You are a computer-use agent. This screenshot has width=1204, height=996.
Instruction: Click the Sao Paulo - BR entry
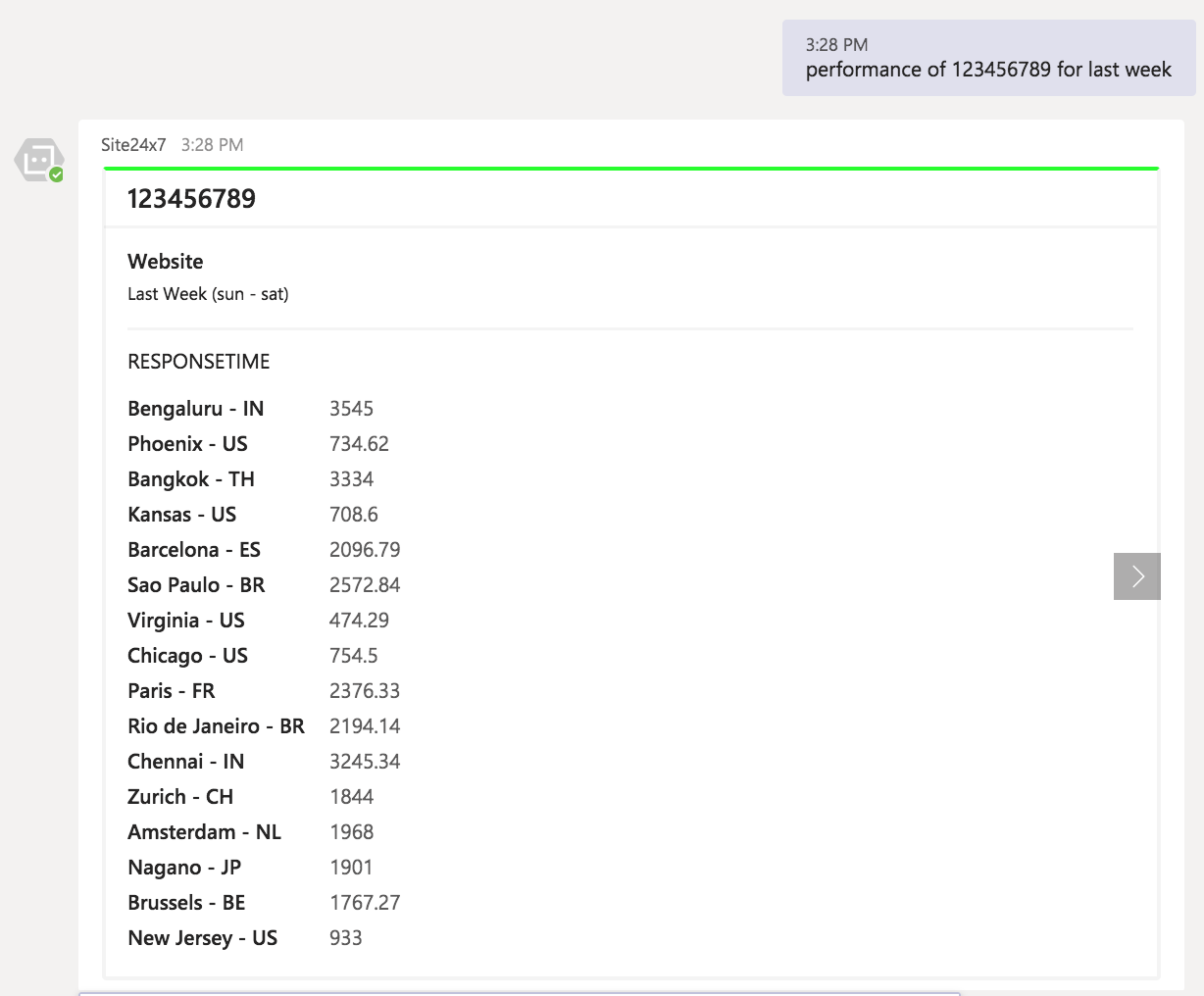(x=196, y=585)
